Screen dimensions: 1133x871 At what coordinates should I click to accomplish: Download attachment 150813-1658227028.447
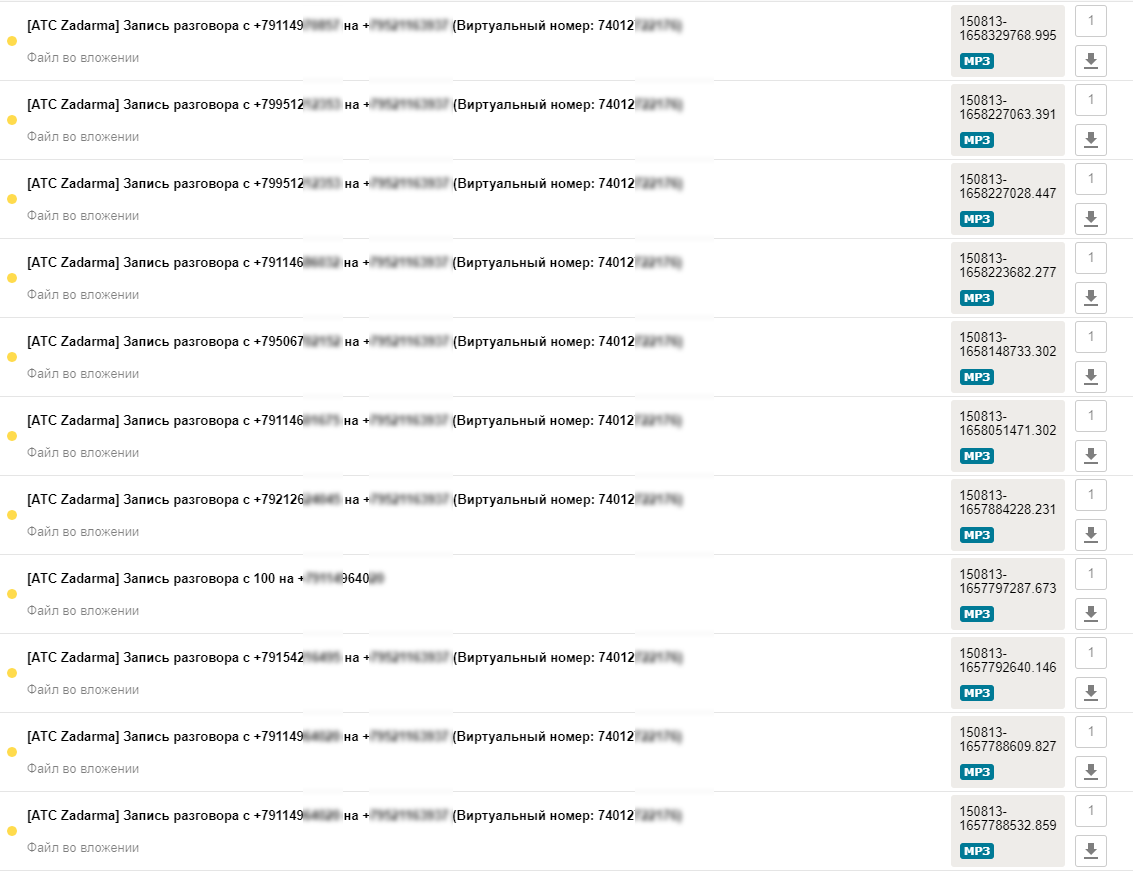[x=1090, y=218]
